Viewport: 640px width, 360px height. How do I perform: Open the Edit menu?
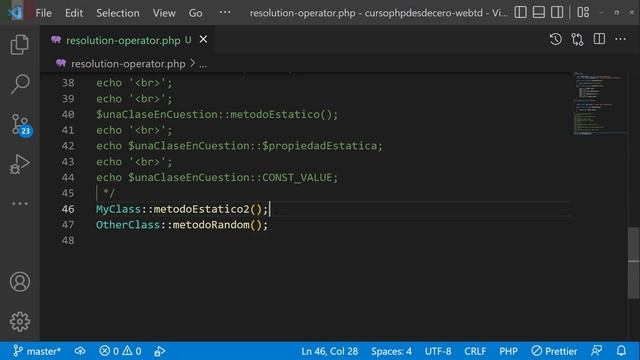point(74,13)
